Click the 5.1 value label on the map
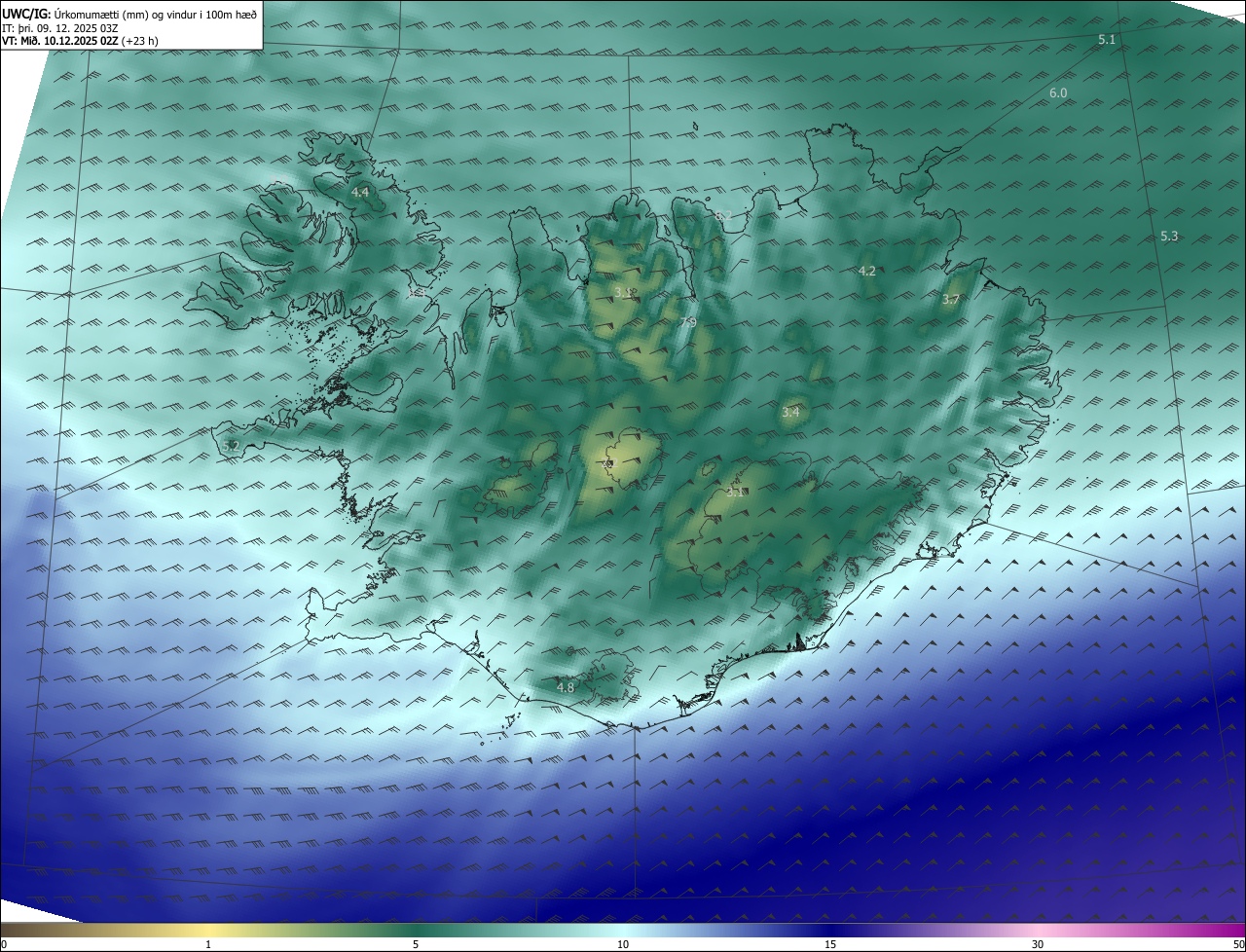The width and height of the screenshot is (1246, 952). (1107, 39)
